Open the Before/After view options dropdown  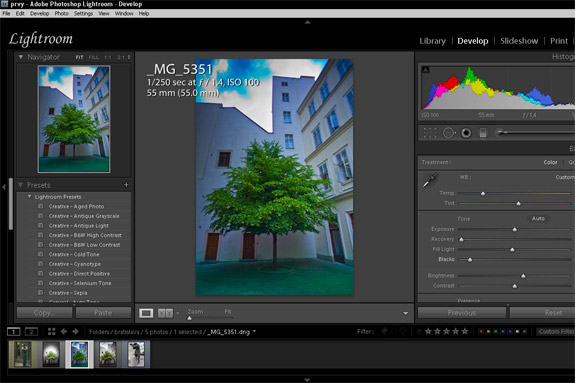(x=177, y=313)
